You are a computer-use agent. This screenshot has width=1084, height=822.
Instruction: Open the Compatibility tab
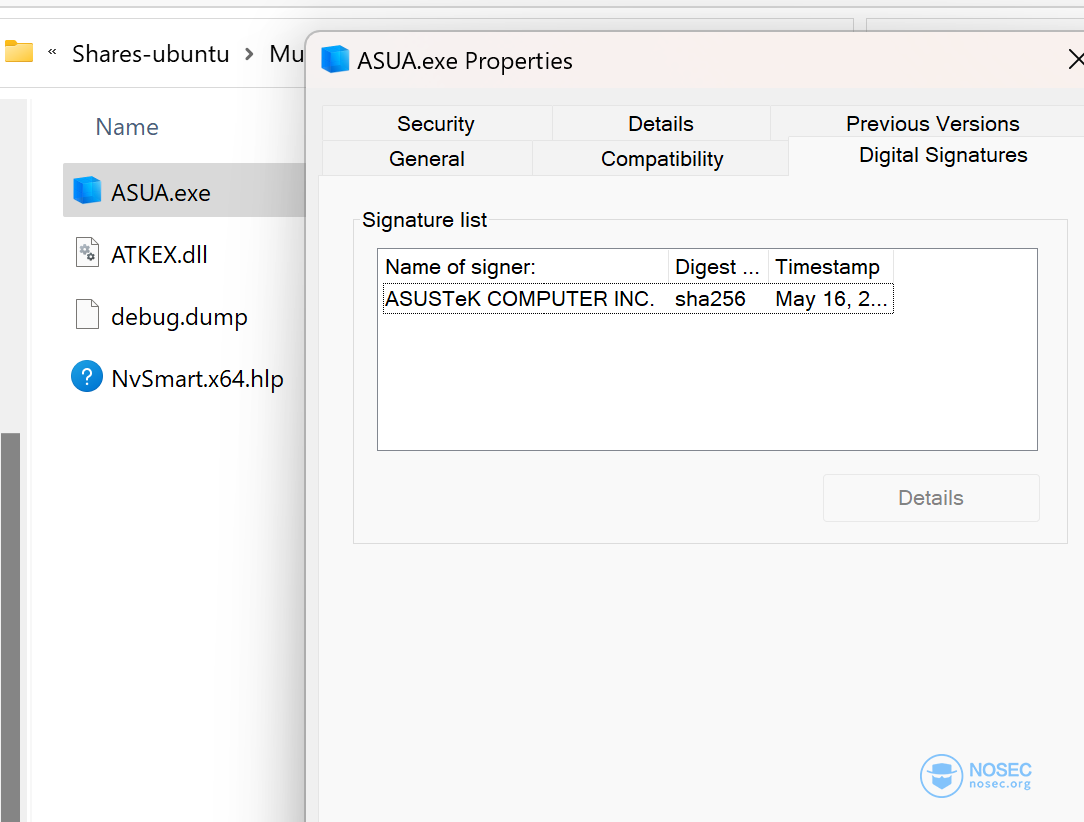pyautogui.click(x=662, y=158)
